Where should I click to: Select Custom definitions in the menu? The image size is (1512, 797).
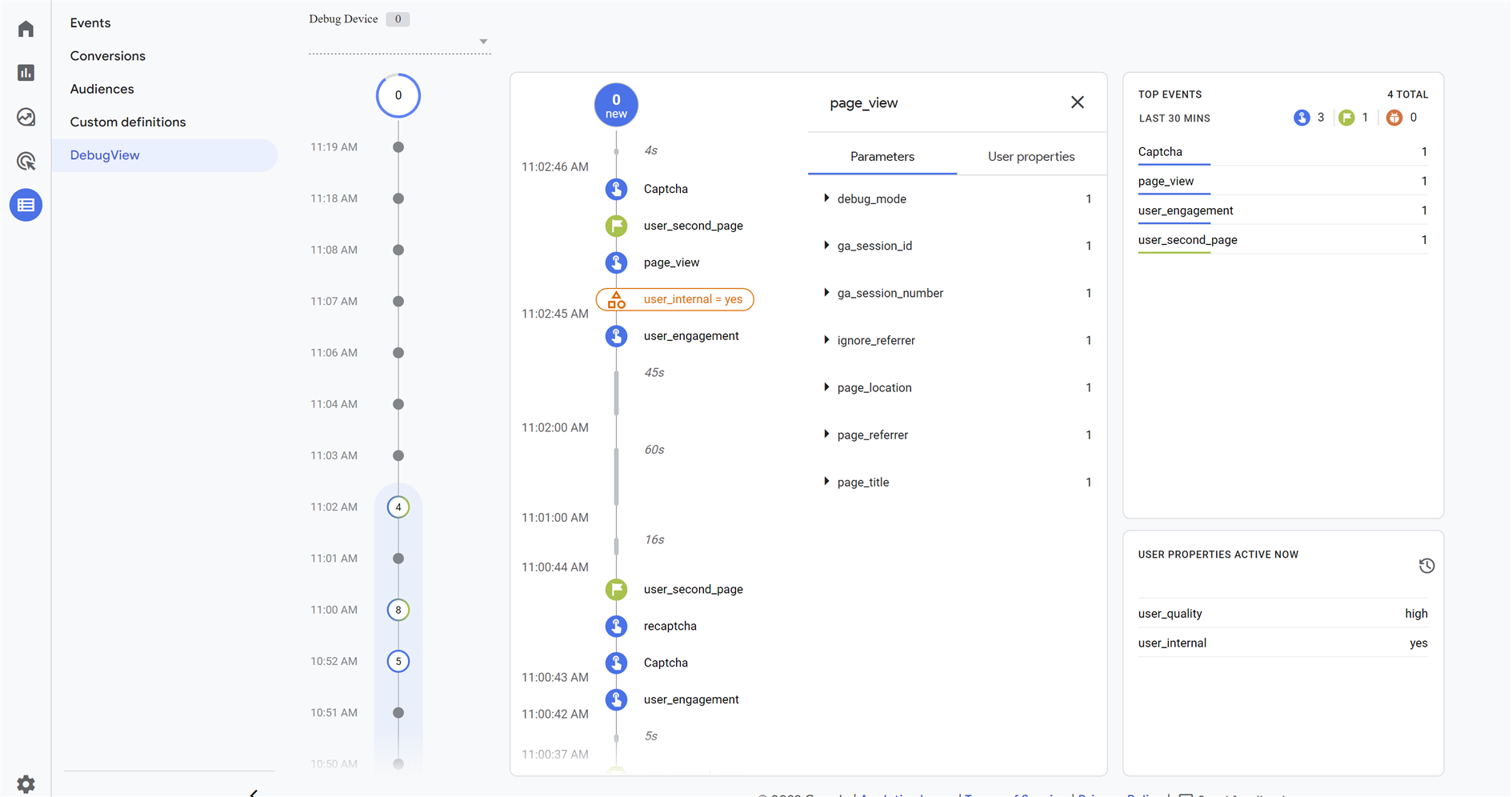click(128, 122)
